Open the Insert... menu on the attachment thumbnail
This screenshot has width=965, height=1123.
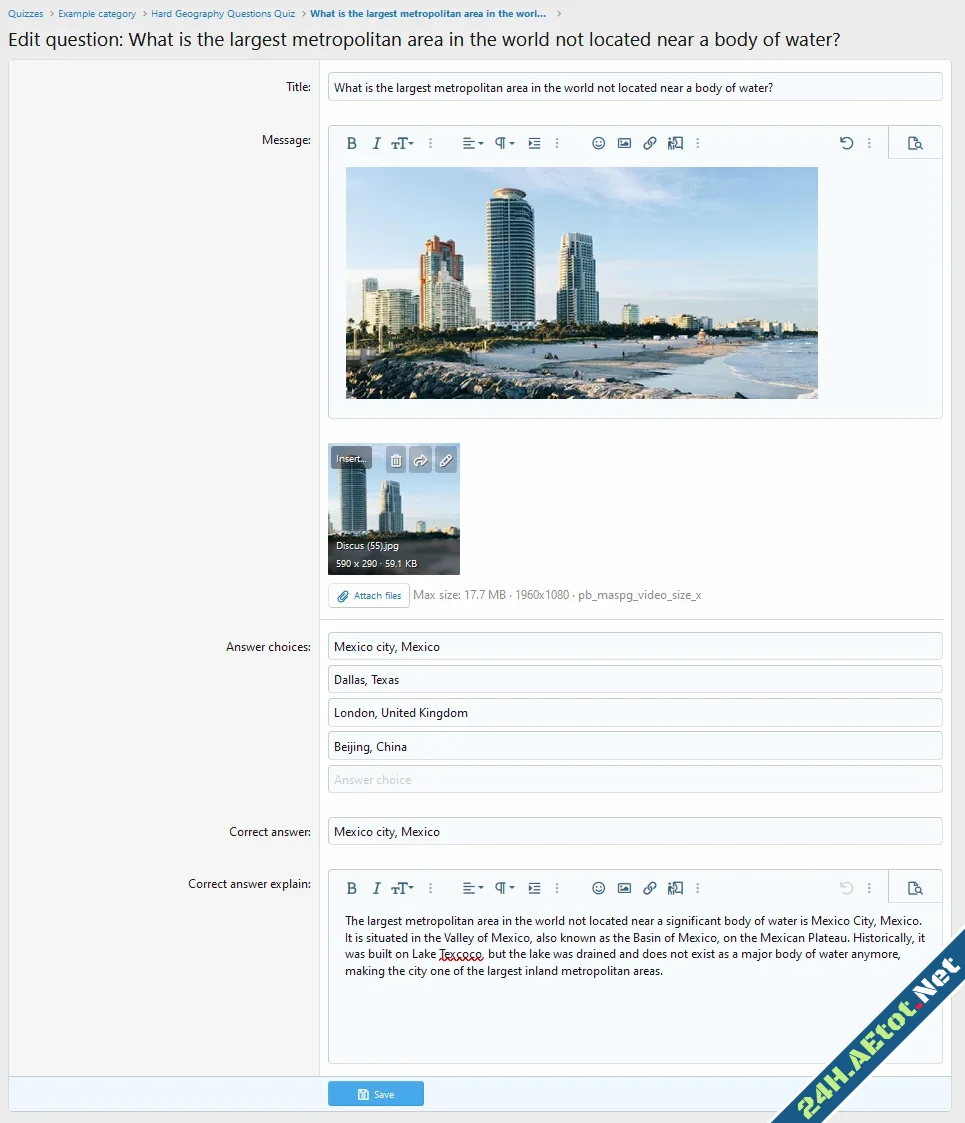click(x=351, y=458)
